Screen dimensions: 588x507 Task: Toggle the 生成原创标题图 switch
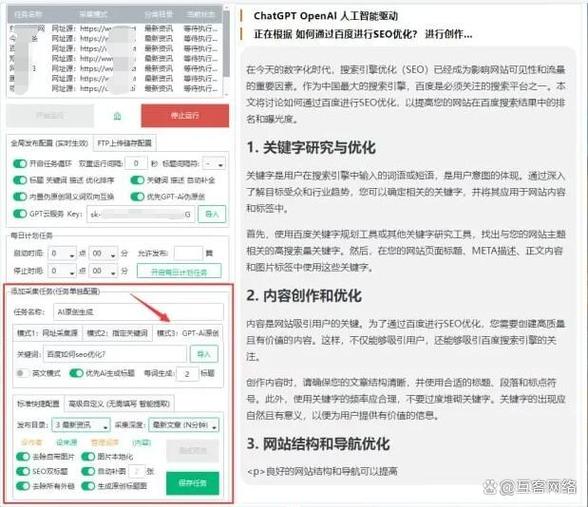[88, 486]
